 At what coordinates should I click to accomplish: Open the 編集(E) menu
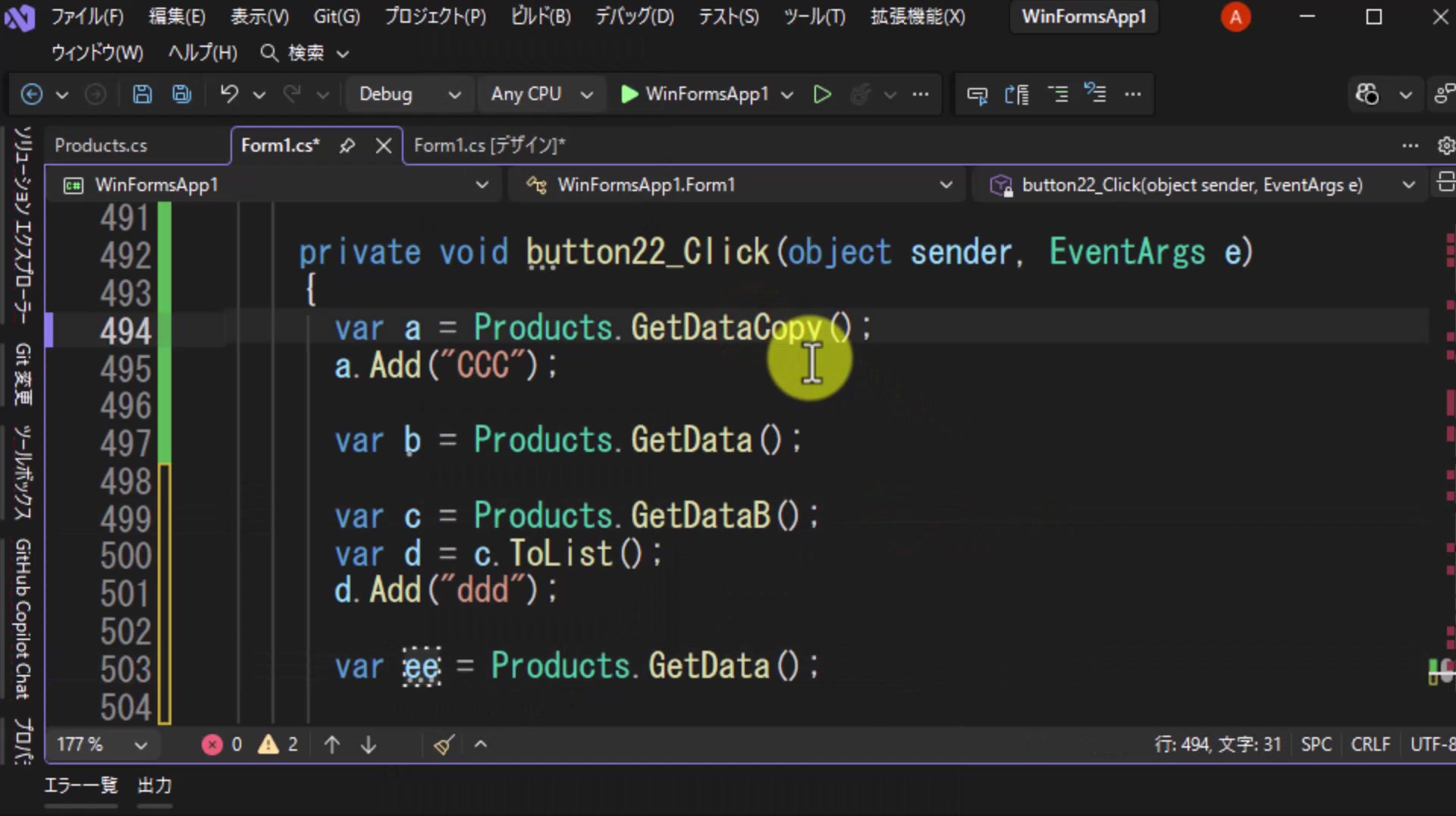[177, 17]
